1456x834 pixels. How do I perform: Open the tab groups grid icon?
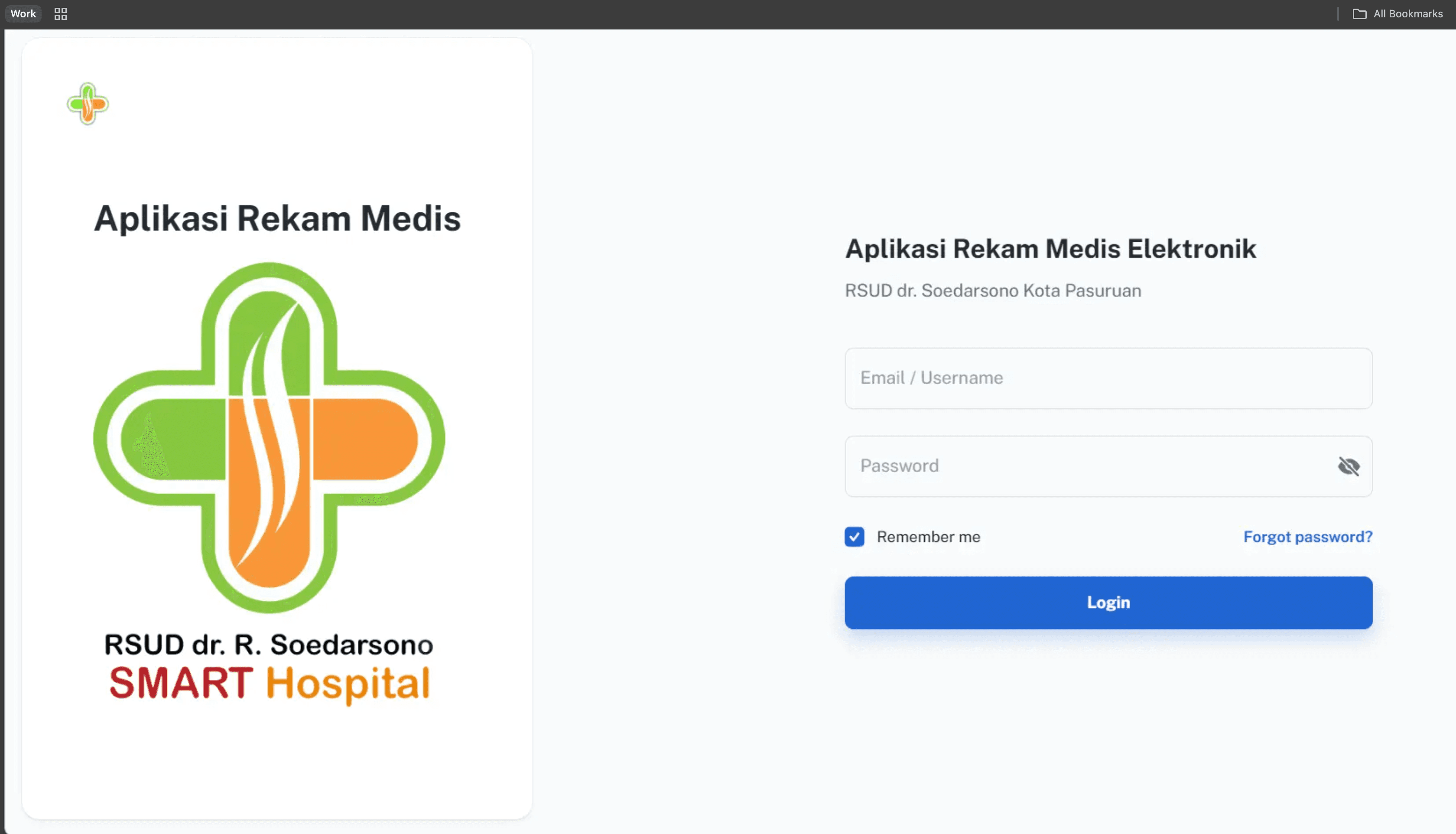tap(61, 14)
